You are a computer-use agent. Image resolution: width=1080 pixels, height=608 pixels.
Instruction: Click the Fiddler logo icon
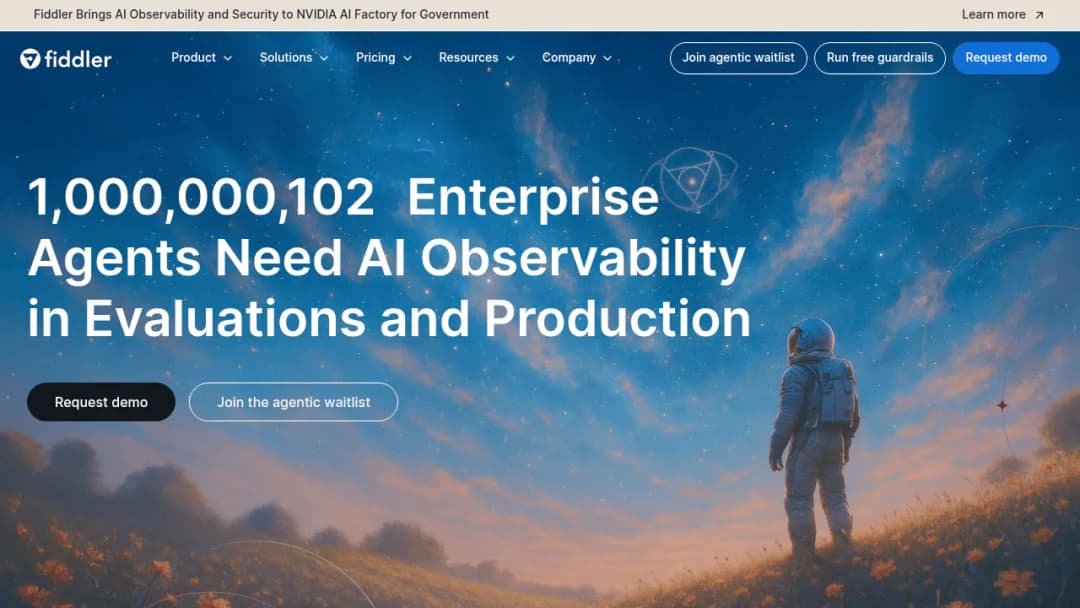[x=30, y=59]
